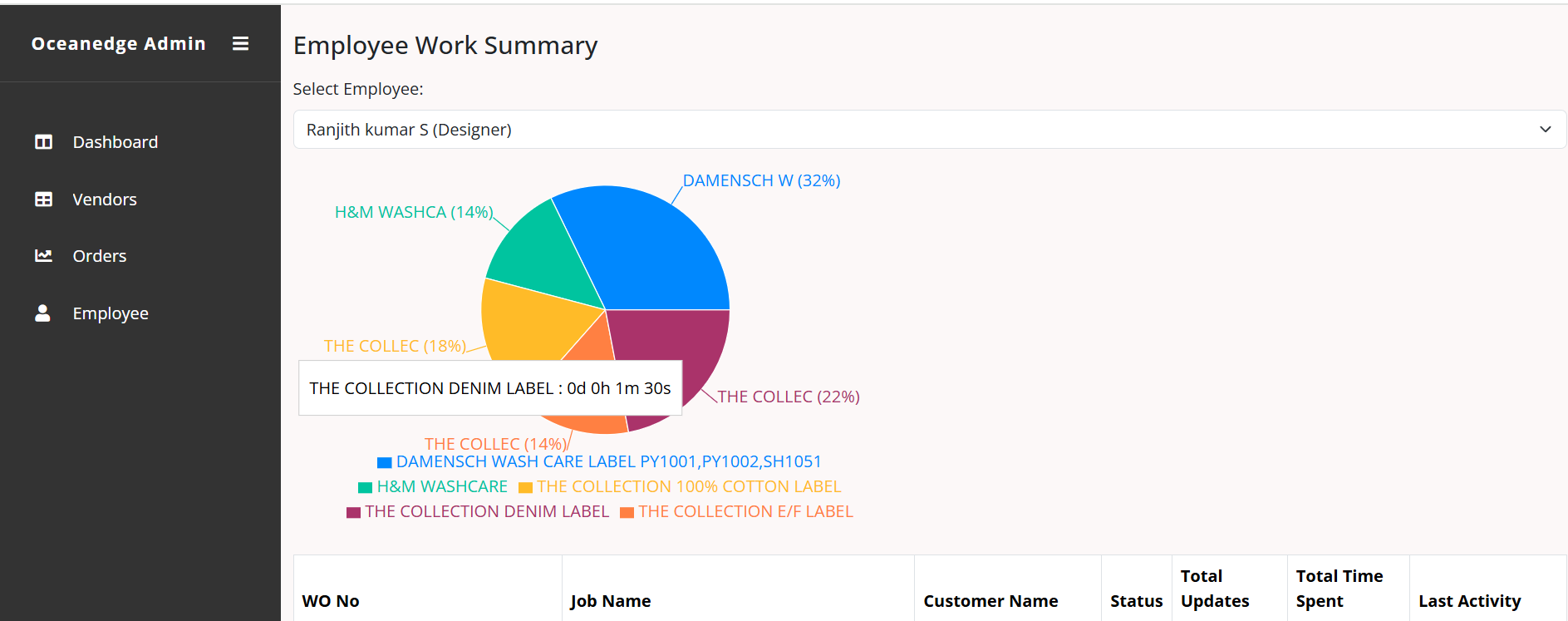The image size is (1568, 621).
Task: Click the Vendors table icon
Action: 43,200
